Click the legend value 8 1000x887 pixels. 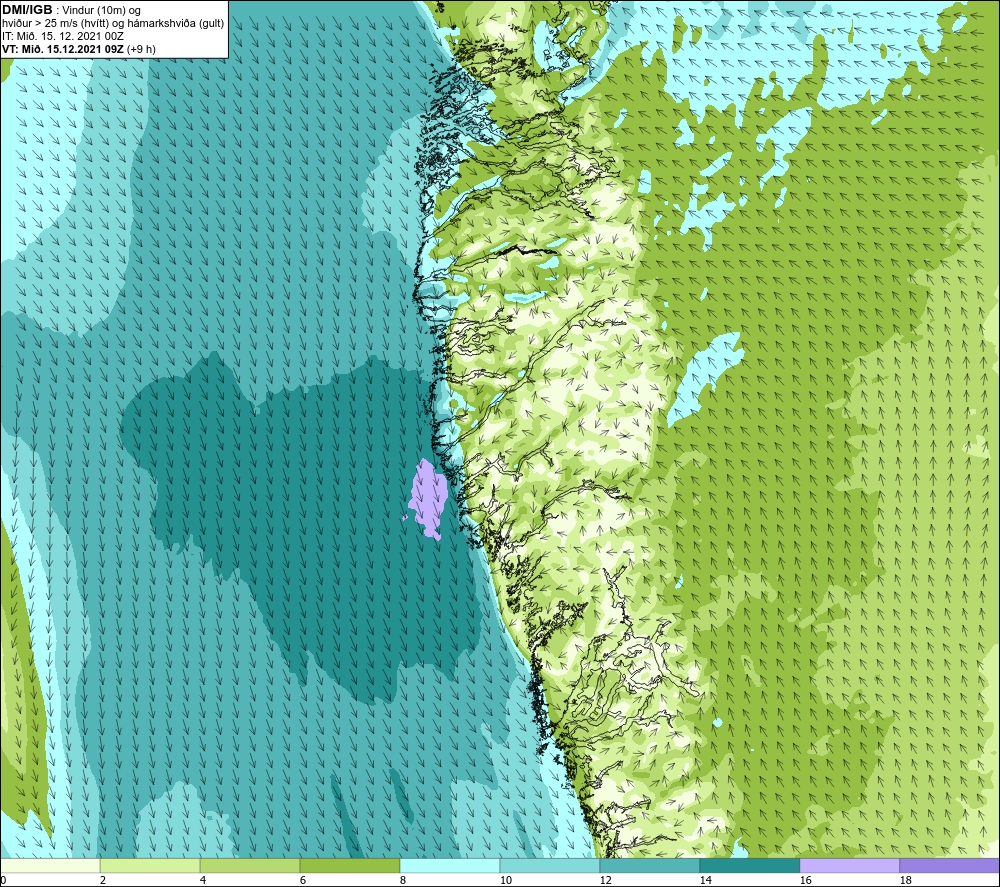(402, 880)
